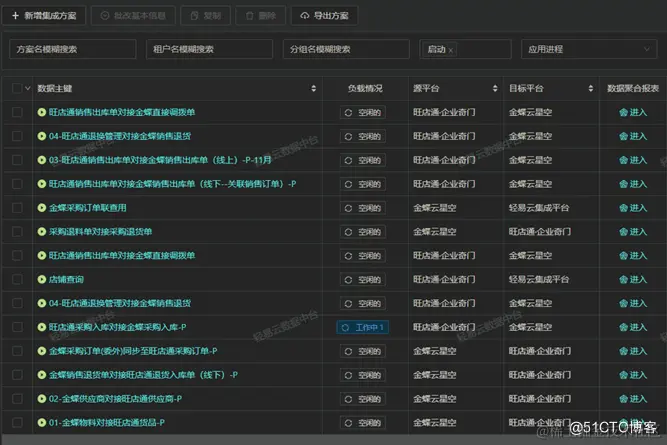The image size is (667, 445).
Task: Open the 采购退料单对接采购退货单 plan
Action: [x=100, y=231]
